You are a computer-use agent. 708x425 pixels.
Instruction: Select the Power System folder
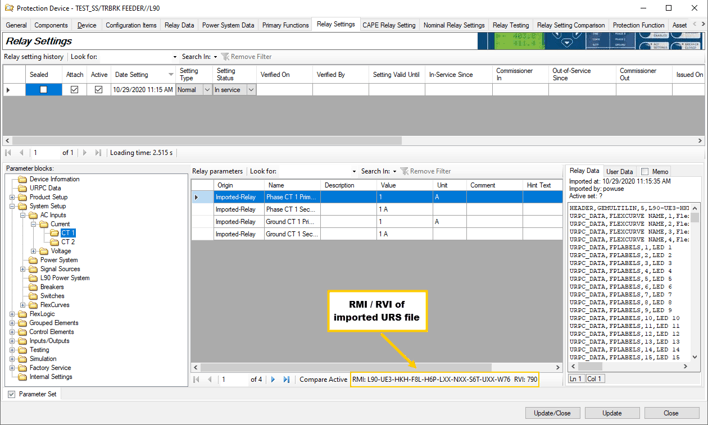(x=59, y=260)
